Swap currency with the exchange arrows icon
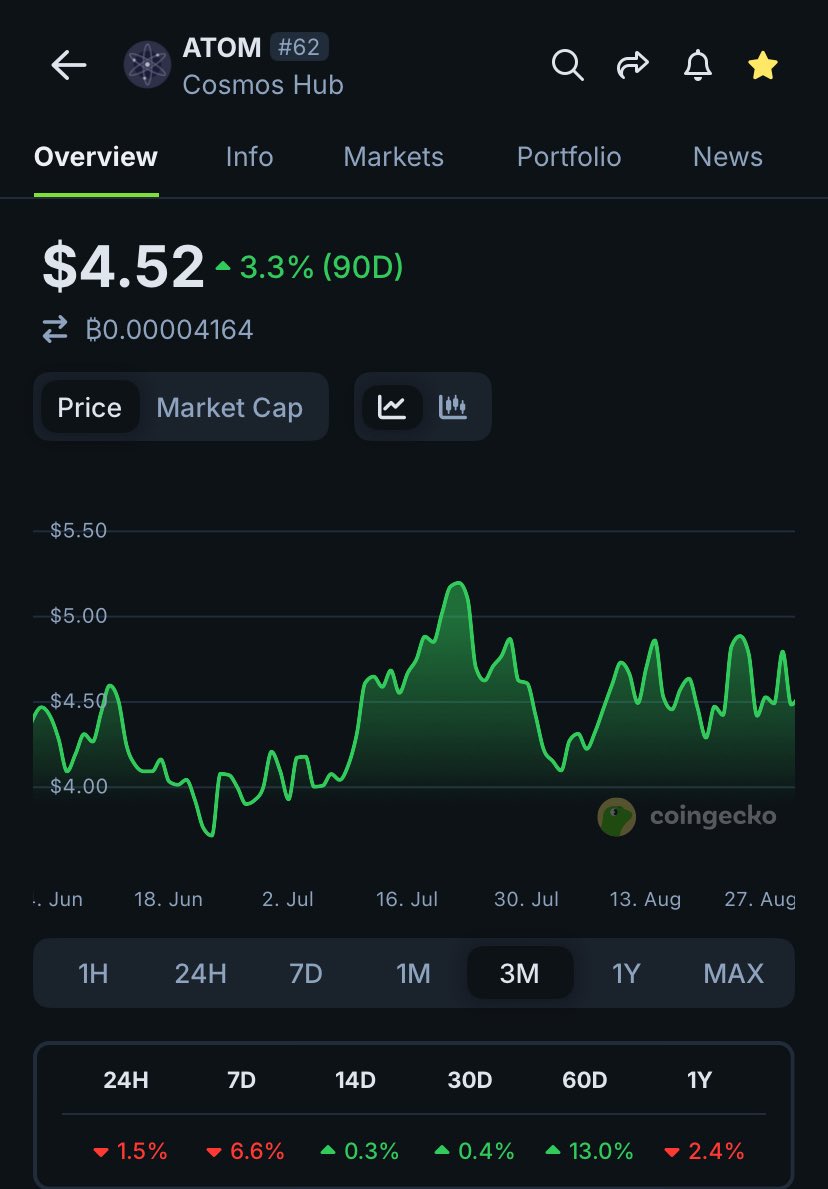This screenshot has width=828, height=1189. pyautogui.click(x=55, y=330)
